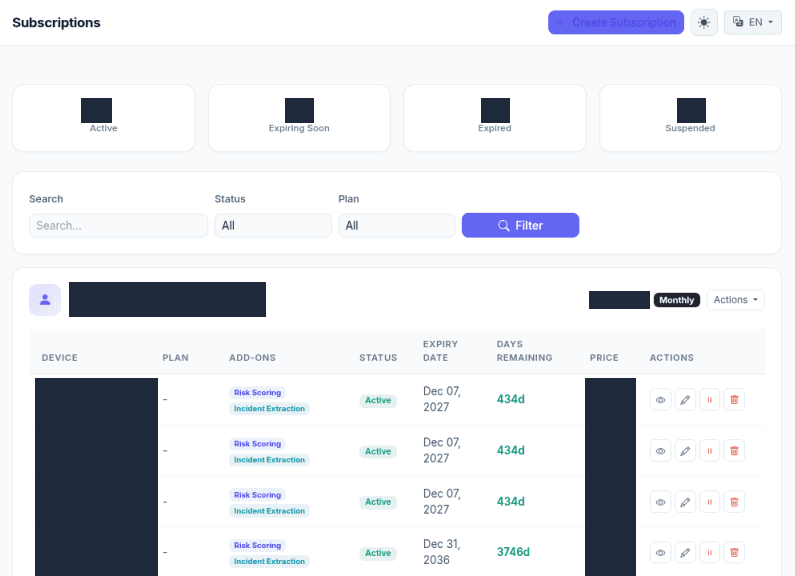Click the PLAN column header
This screenshot has width=795, height=576.
tap(175, 357)
